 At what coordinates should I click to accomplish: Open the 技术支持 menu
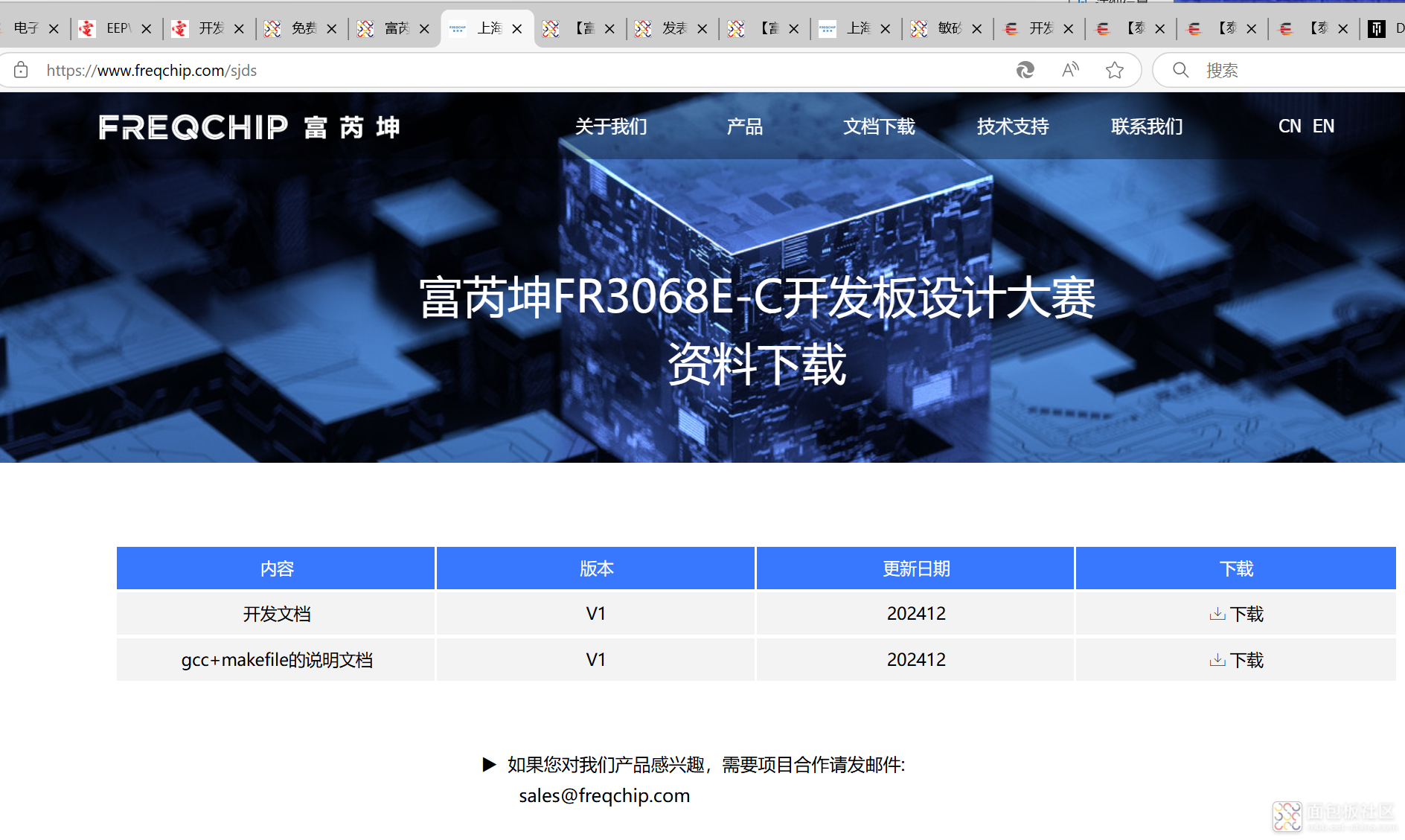(1013, 126)
